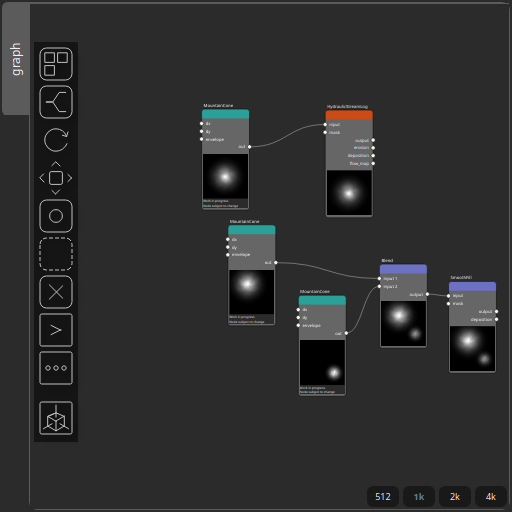This screenshot has width=512, height=512.
Task: Click envelope port of MountainCone linked to HydraulicStreamLog
Action: click(x=201, y=139)
